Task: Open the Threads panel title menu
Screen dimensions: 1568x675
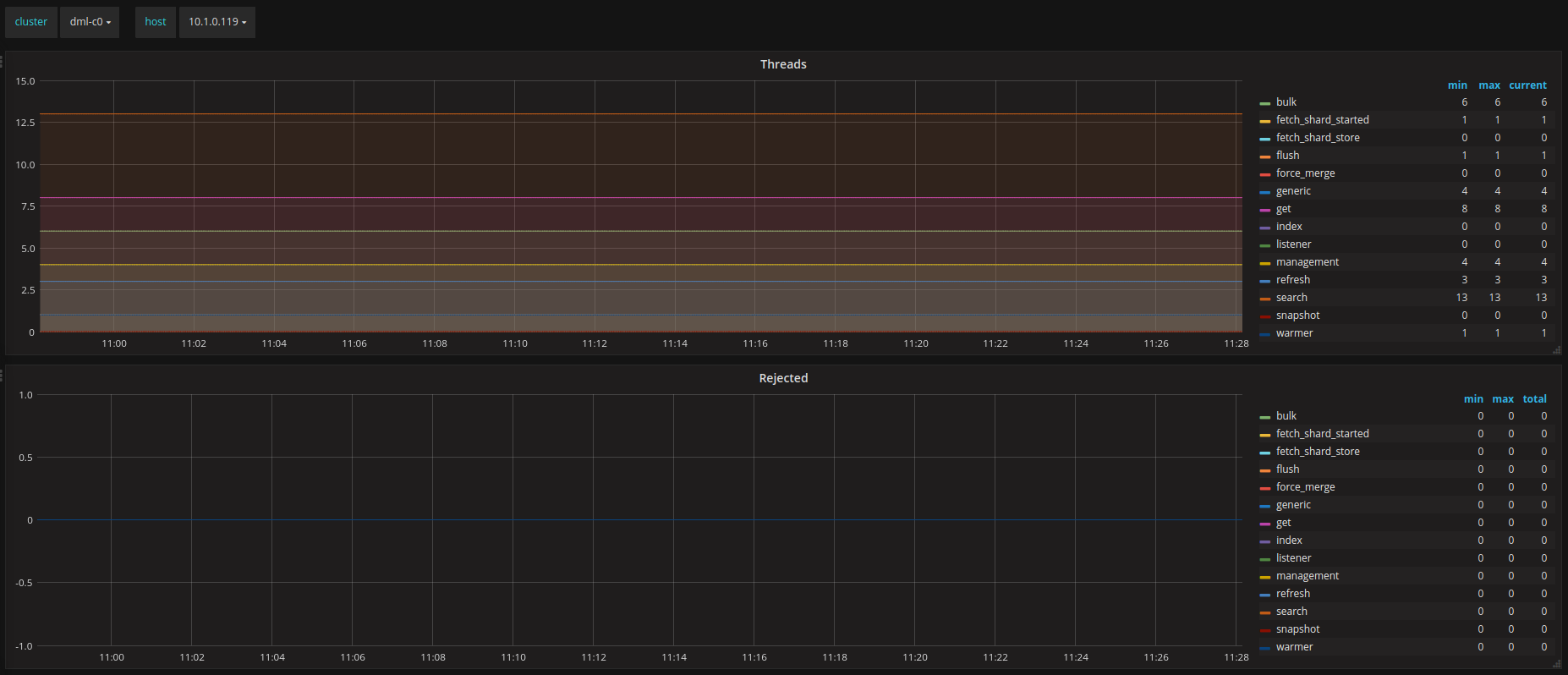Action: click(x=783, y=64)
